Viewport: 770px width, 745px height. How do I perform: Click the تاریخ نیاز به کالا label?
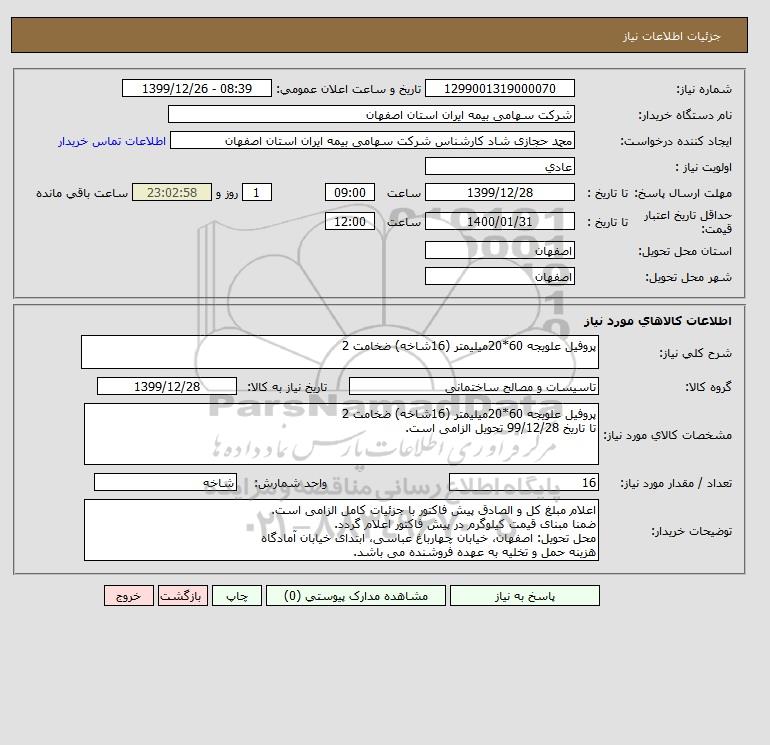point(287,387)
